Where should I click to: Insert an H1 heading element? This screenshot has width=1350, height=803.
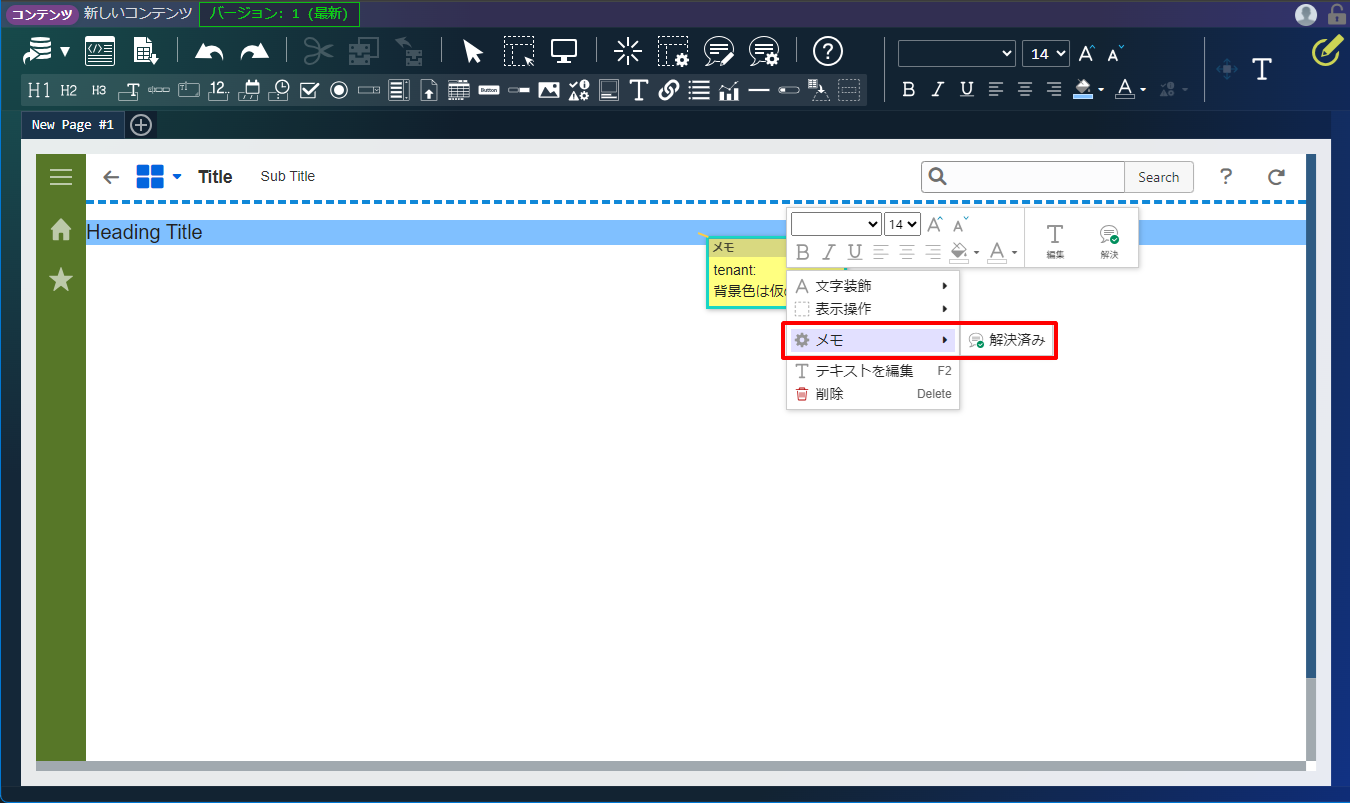tap(39, 90)
